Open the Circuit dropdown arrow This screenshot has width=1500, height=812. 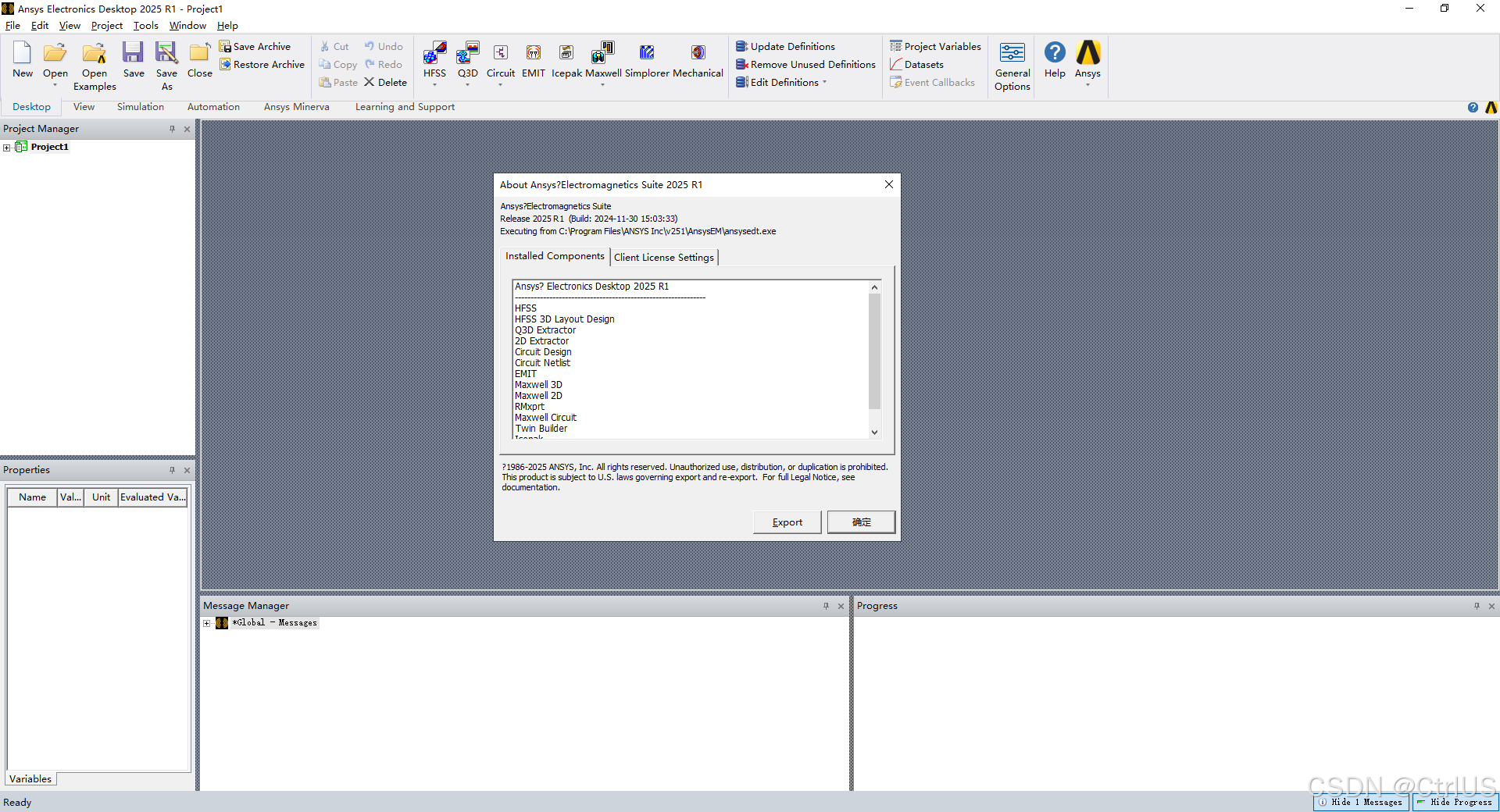[x=501, y=84]
